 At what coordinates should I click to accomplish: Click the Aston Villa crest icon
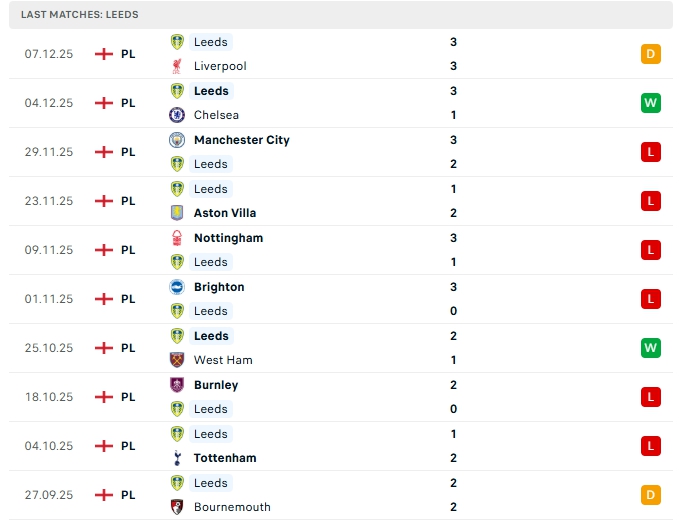177,213
